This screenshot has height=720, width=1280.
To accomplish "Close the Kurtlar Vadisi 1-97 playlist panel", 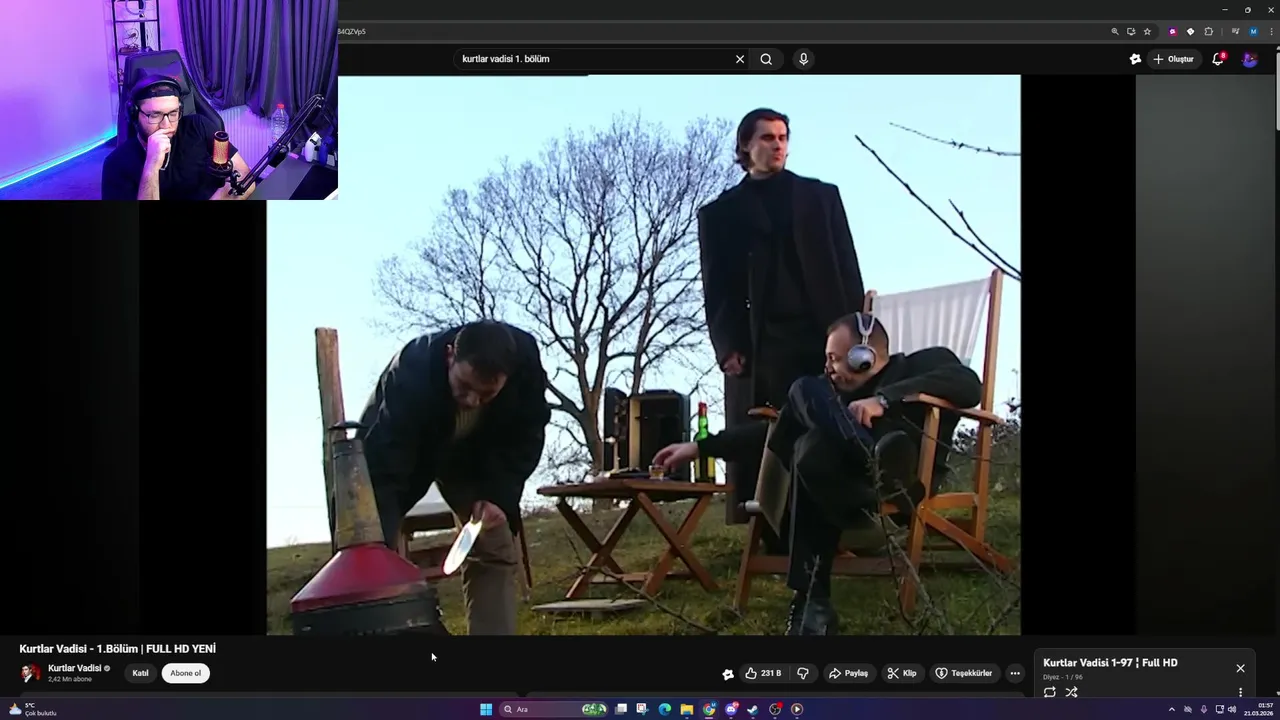I will [1240, 668].
